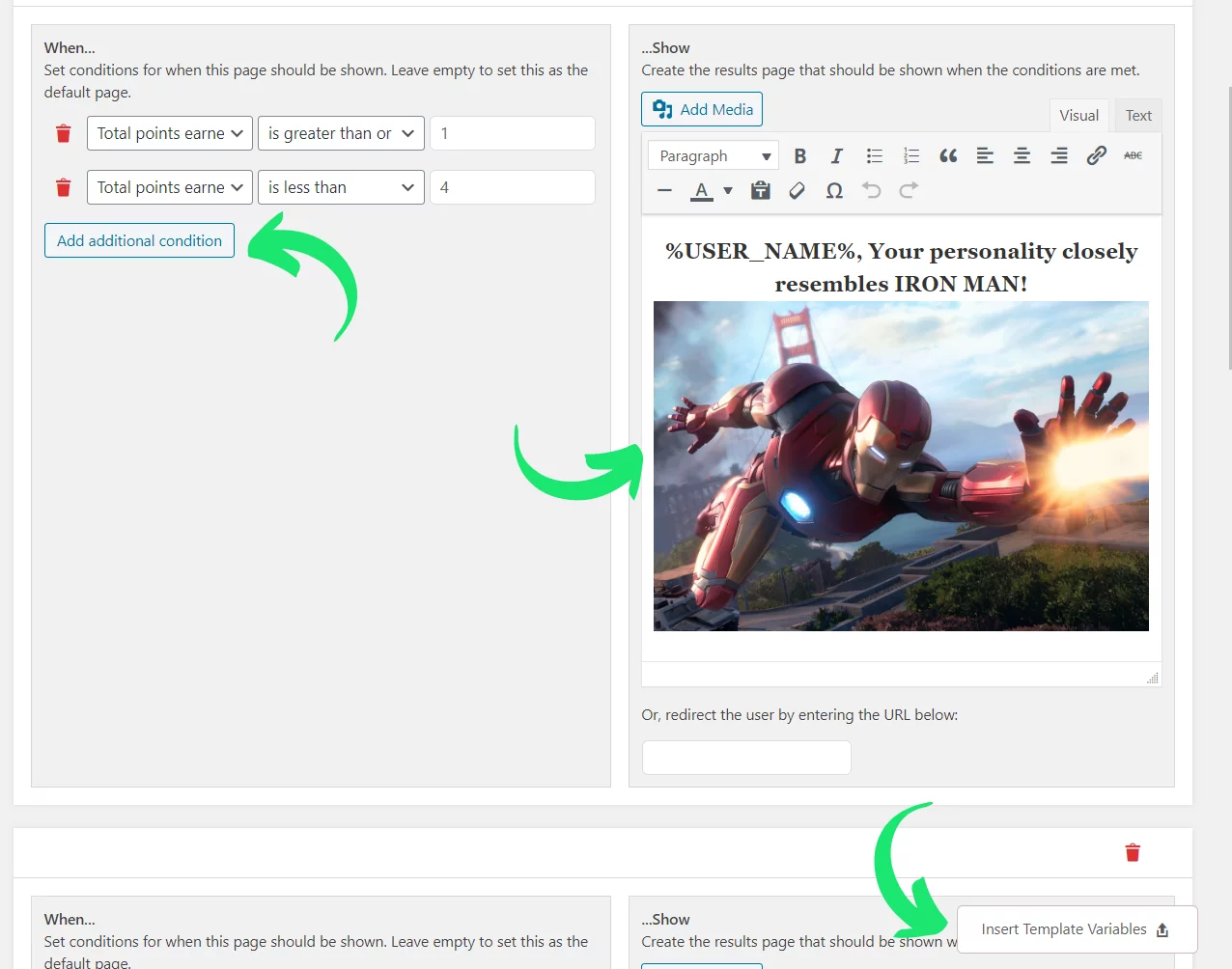
Task: Open the first 'Total points earned' dropdown
Action: click(x=170, y=133)
